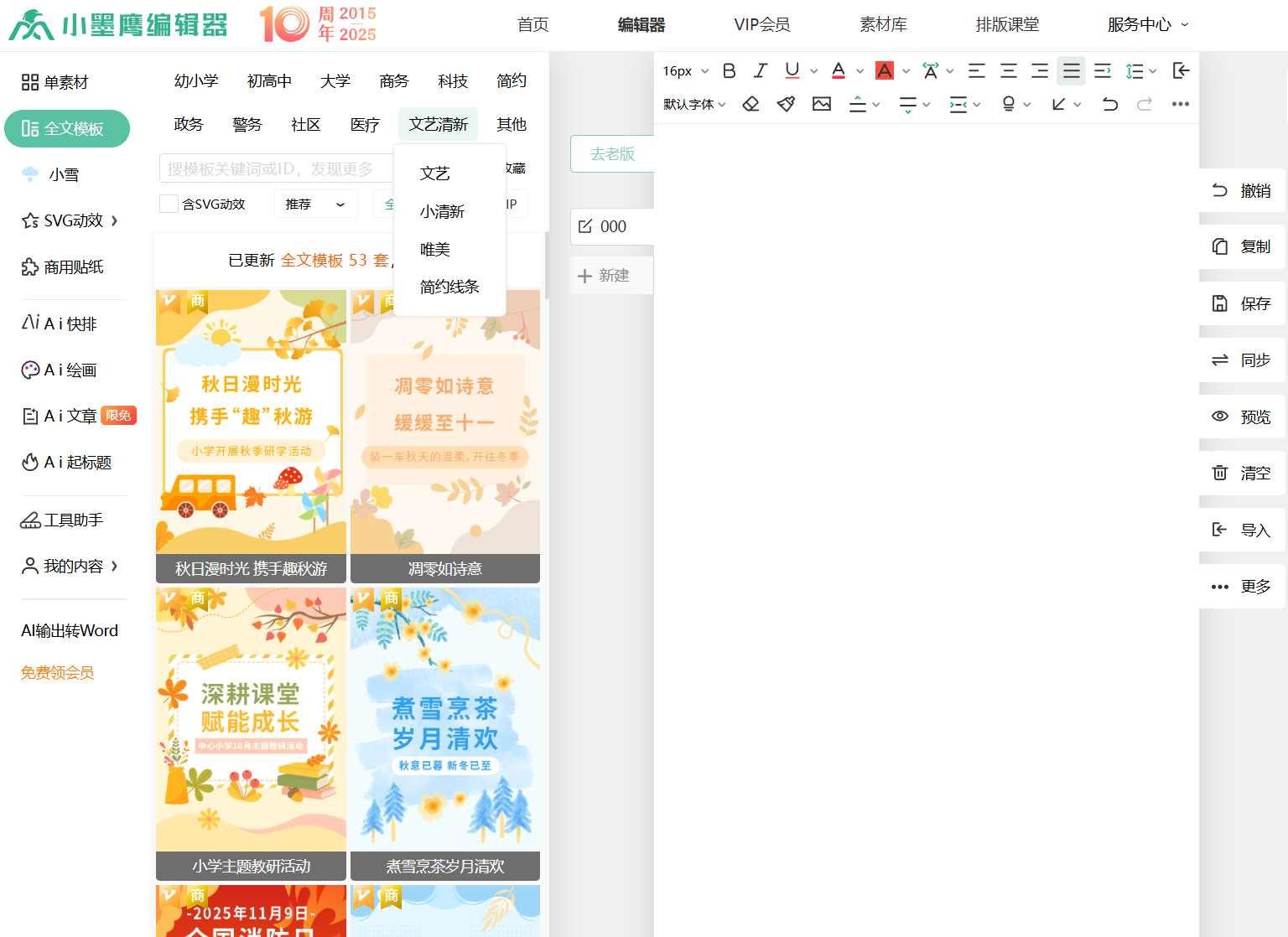Enable the 含SVG动效 checkbox

[169, 204]
